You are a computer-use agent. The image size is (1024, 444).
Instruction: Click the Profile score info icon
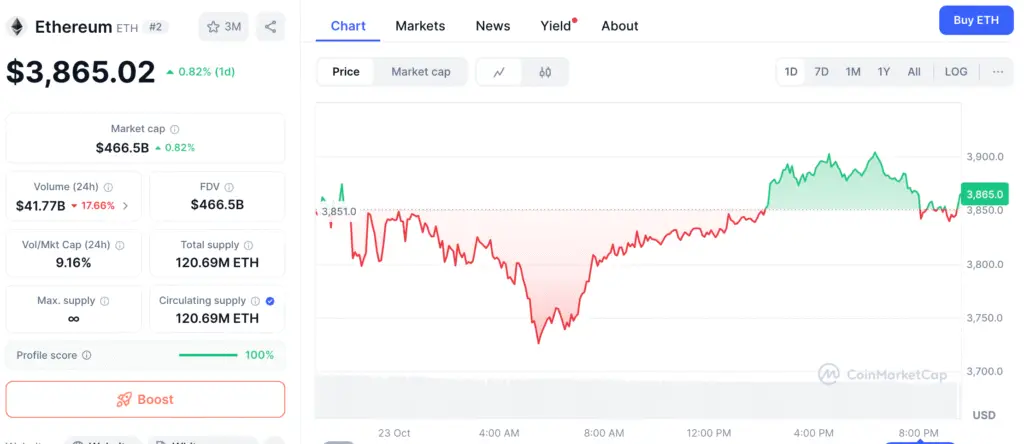[86, 355]
